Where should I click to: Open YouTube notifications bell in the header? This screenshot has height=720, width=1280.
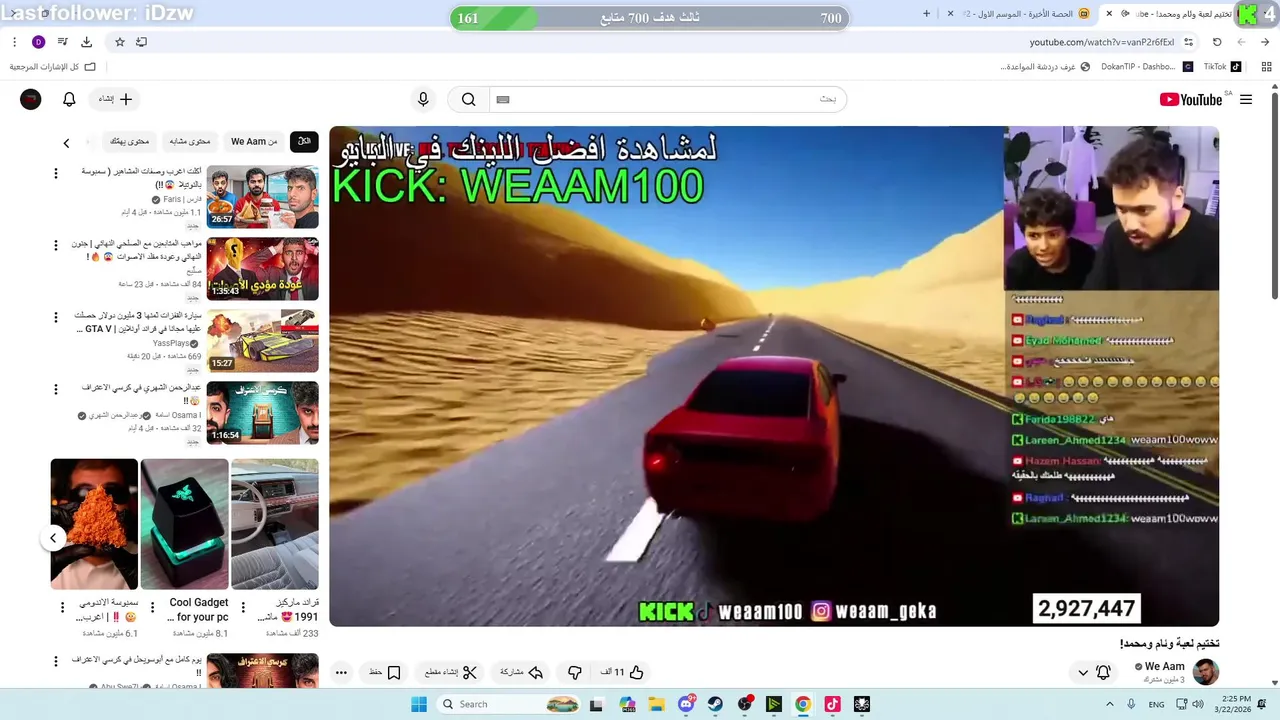[69, 99]
